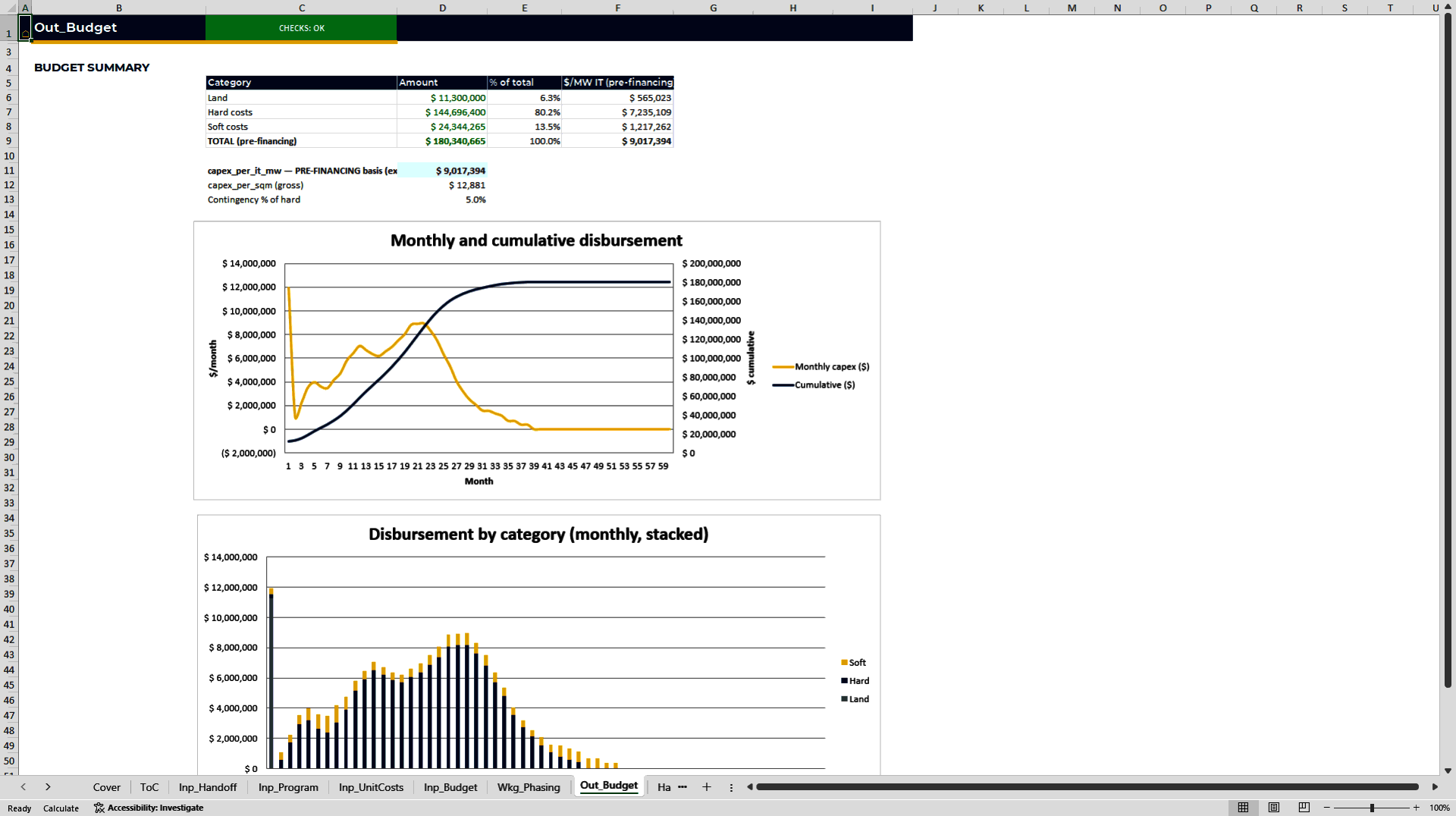
Task: Switch to Page Break Preview icon
Action: (1304, 808)
